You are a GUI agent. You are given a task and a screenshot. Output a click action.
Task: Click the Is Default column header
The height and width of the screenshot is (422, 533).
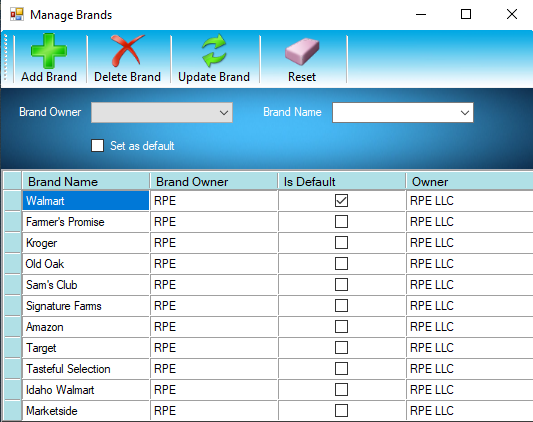pos(342,182)
